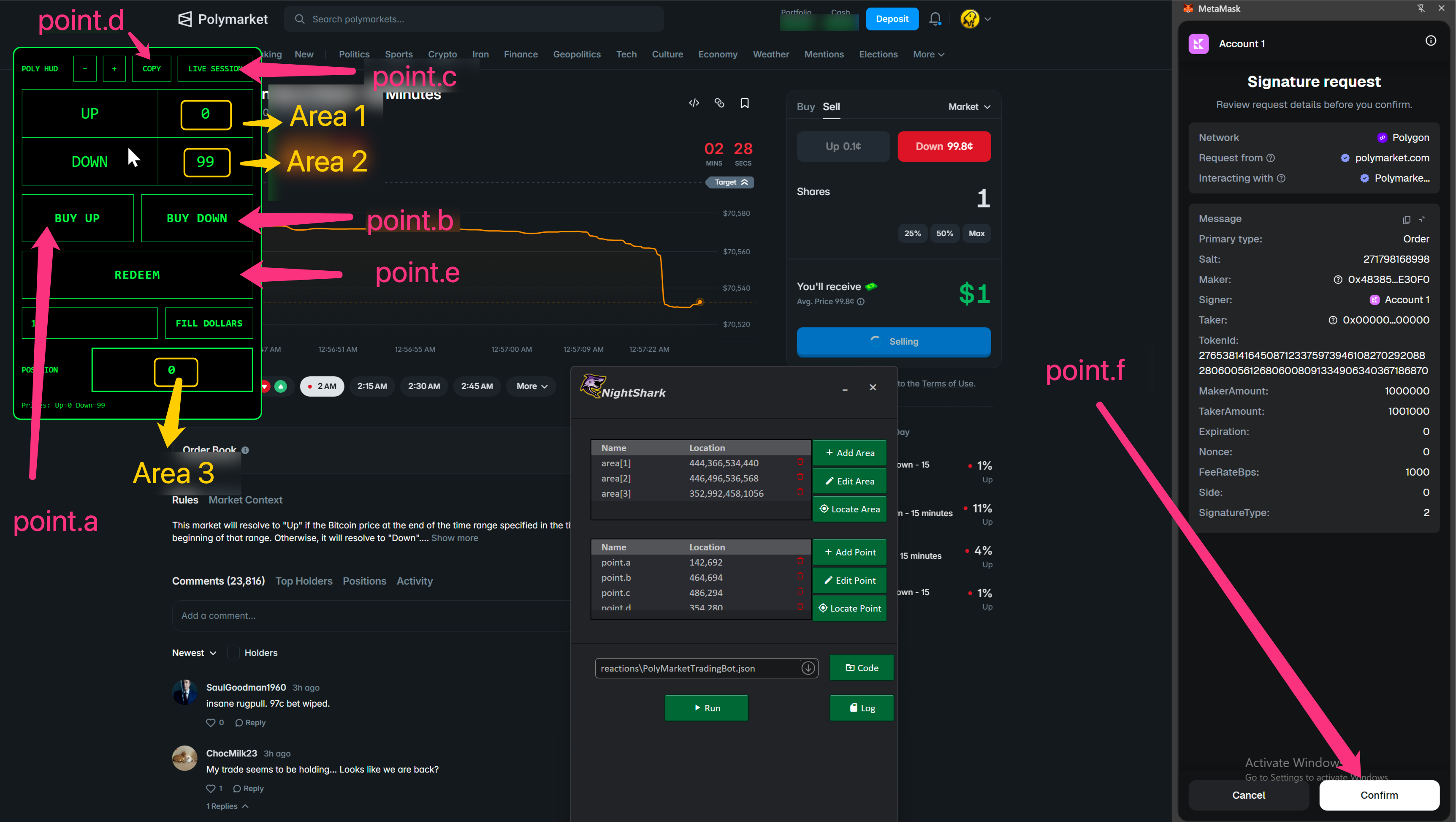
Task: Open the Top Holders tab
Action: [x=304, y=581]
